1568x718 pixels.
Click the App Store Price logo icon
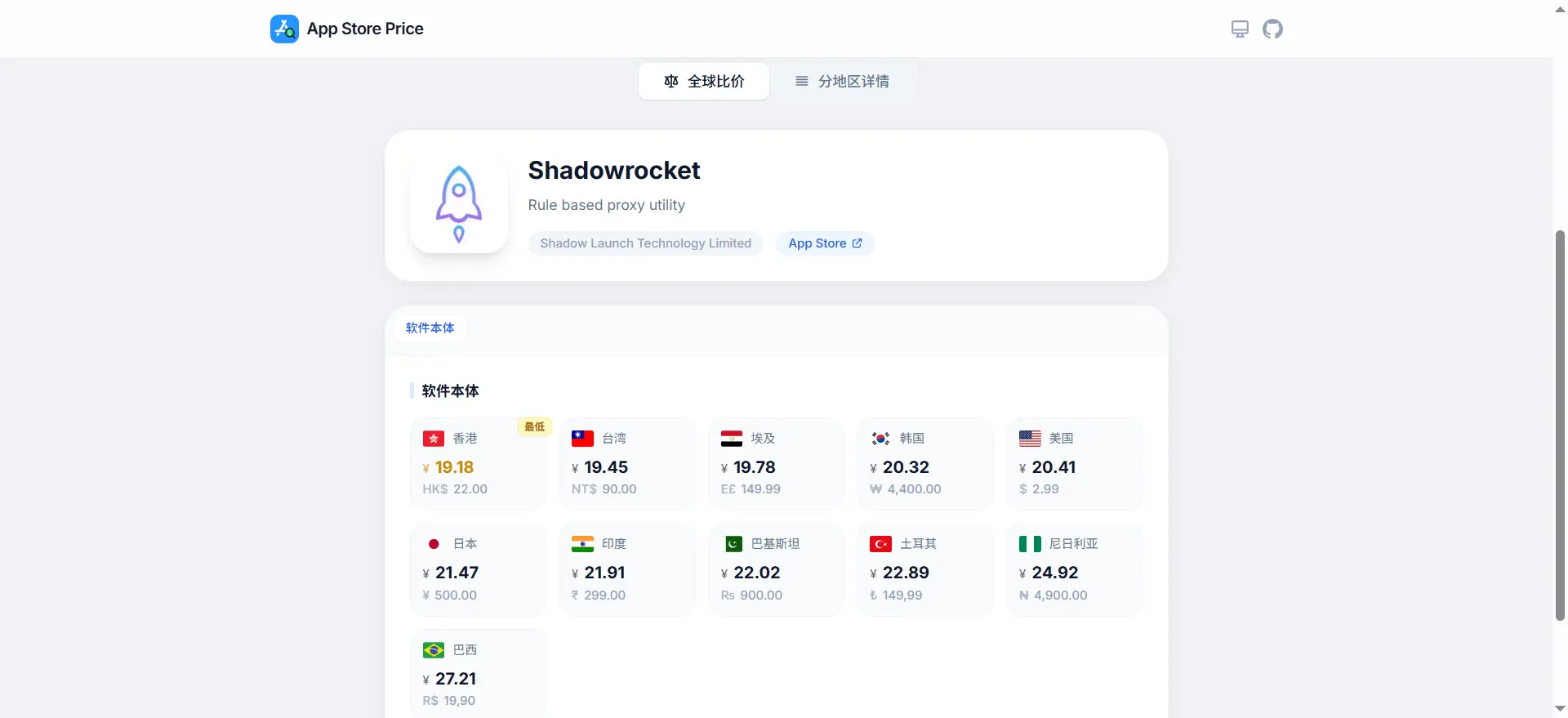(x=284, y=29)
